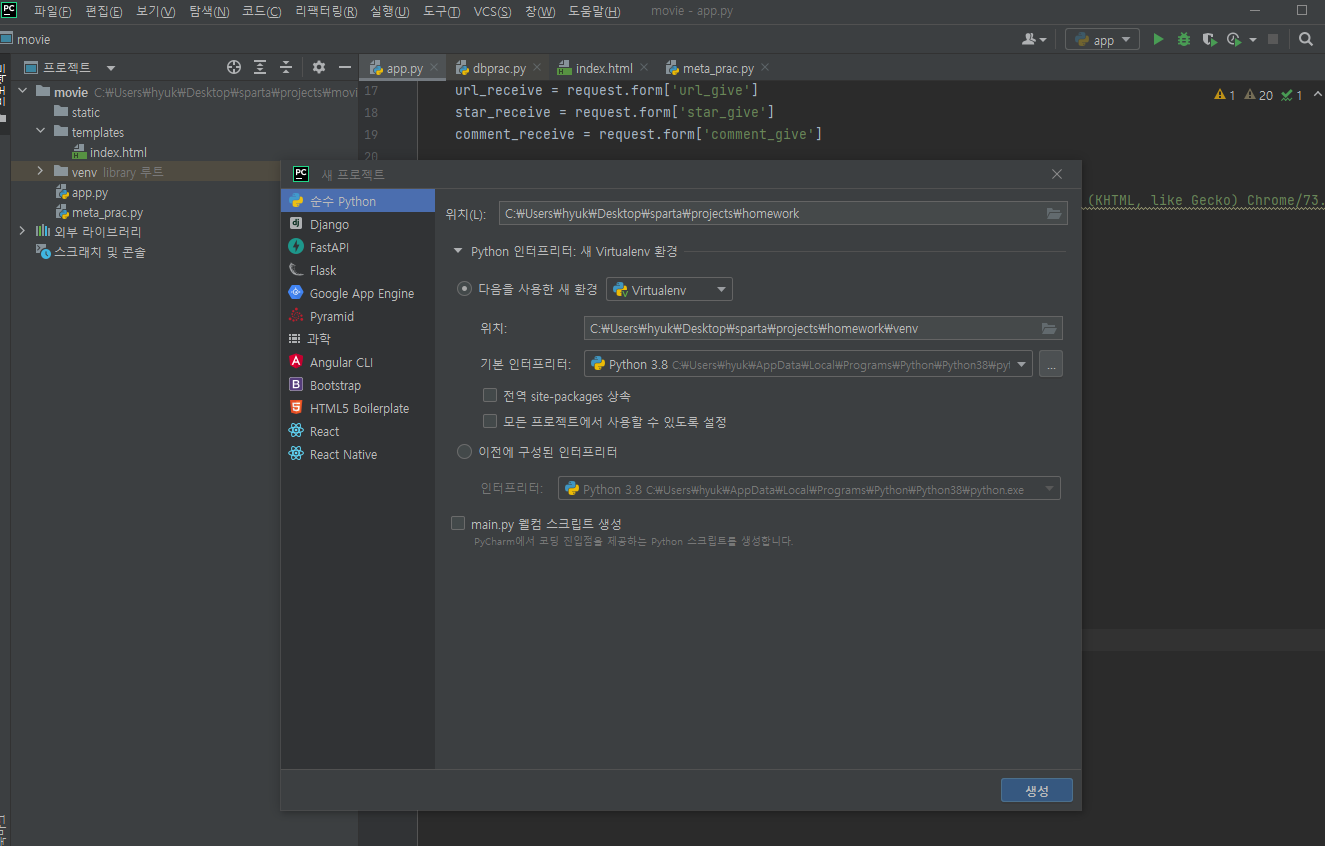Click the yellow warning count 1 indicator
Screen dimensions: 1325x846
pyautogui.click(x=1225, y=95)
